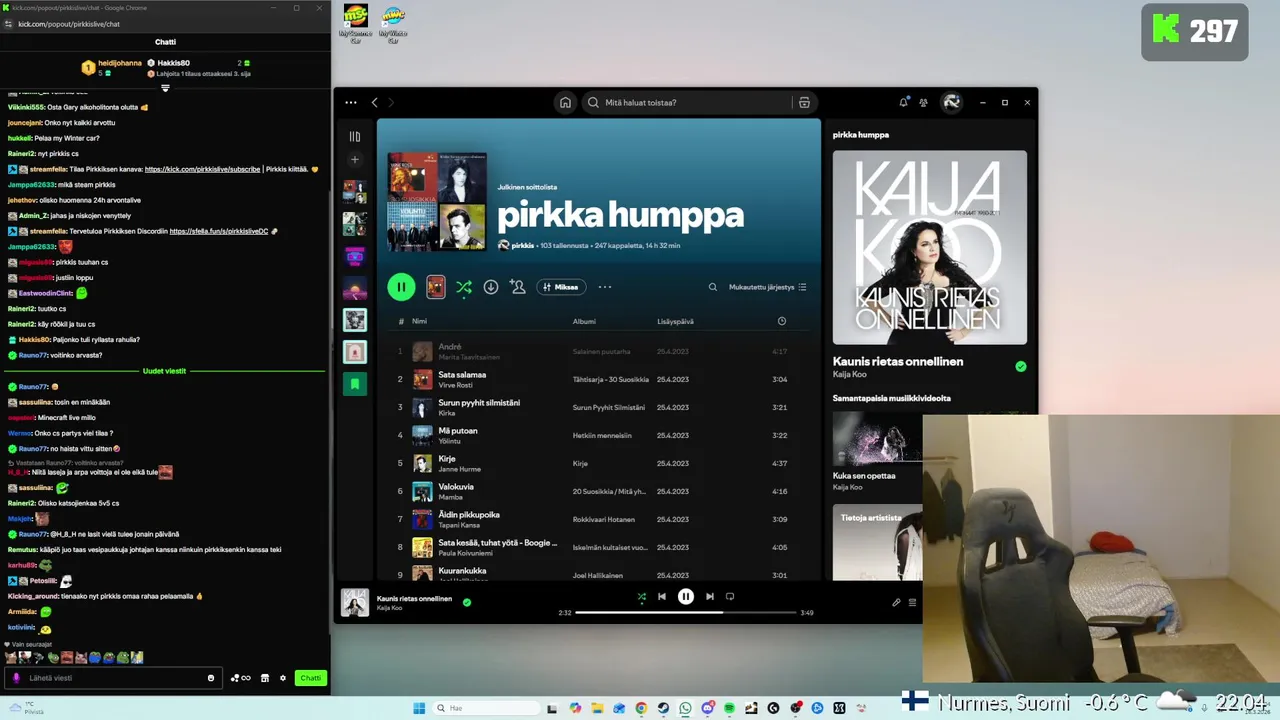Open My Summer Car desktop shortcut
The image size is (1280, 720).
tap(355, 23)
